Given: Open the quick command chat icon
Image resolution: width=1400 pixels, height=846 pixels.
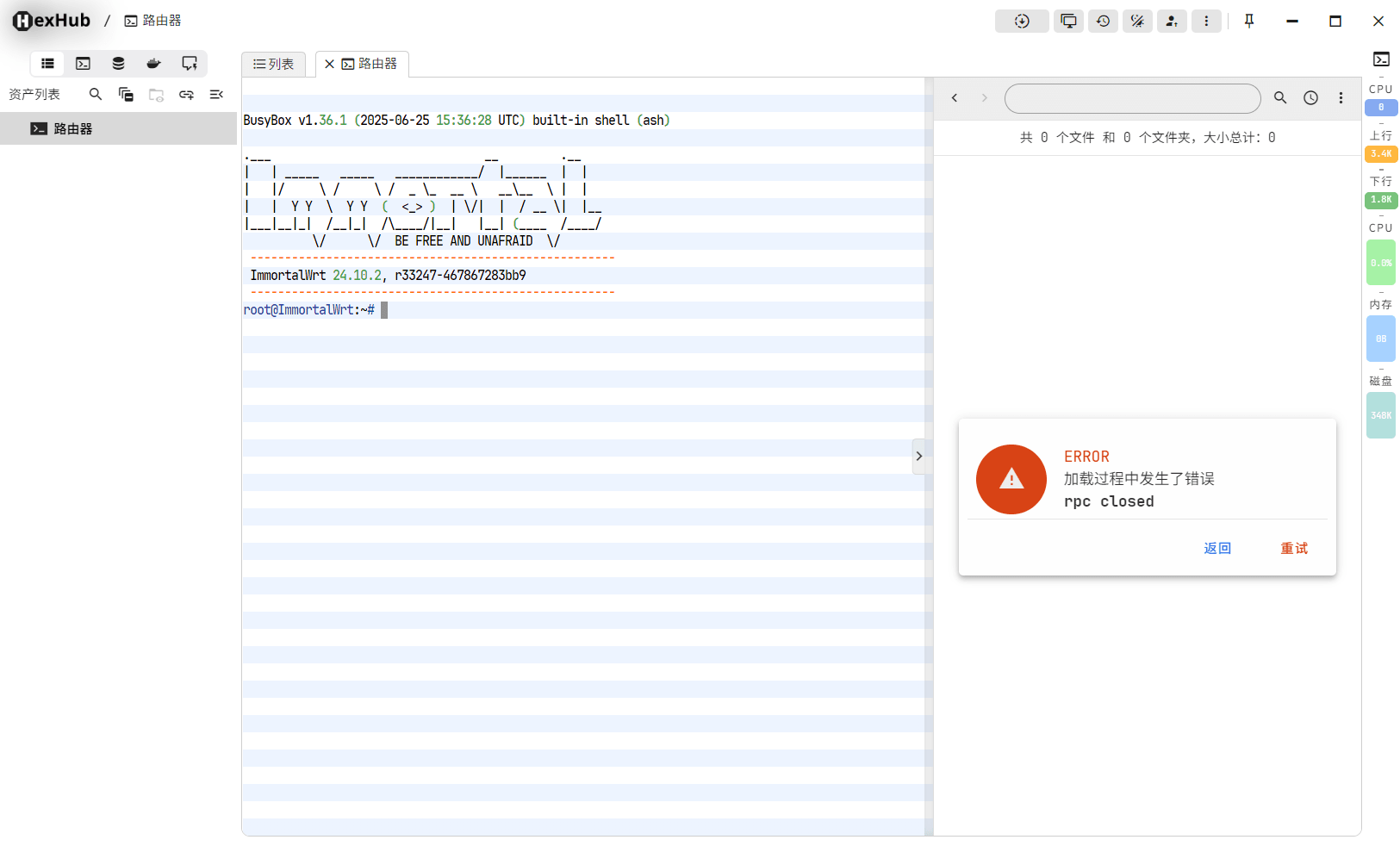Looking at the screenshot, I should (x=190, y=64).
